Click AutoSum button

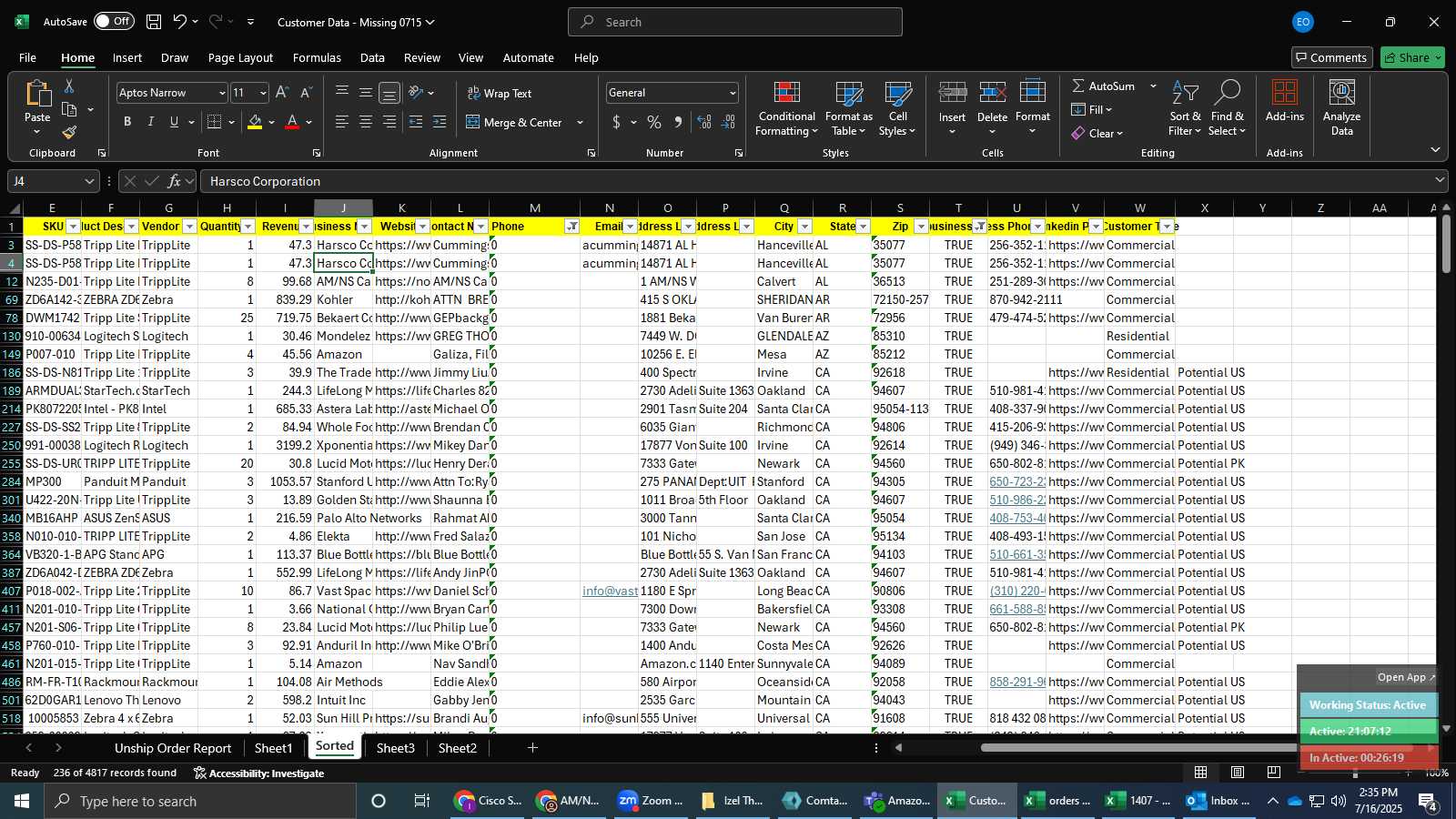[1104, 86]
